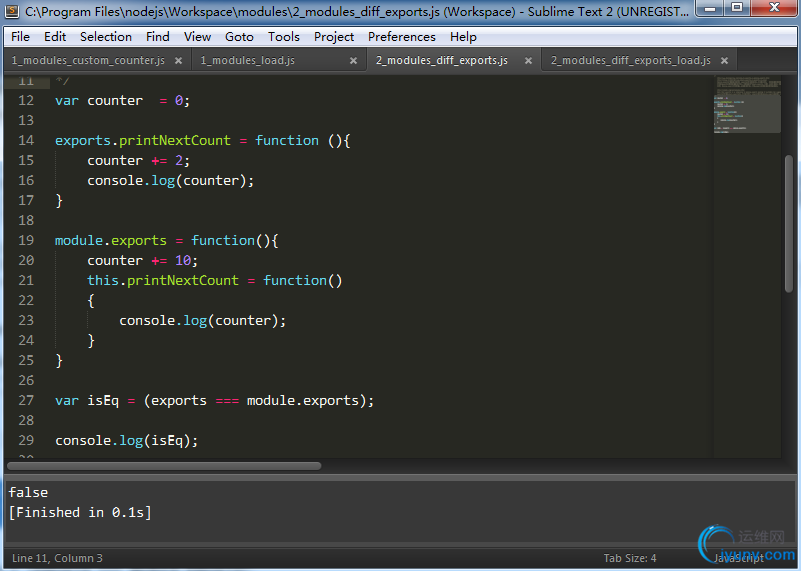This screenshot has height=571, width=801.
Task: Open the Preferences menu
Action: [402, 37]
